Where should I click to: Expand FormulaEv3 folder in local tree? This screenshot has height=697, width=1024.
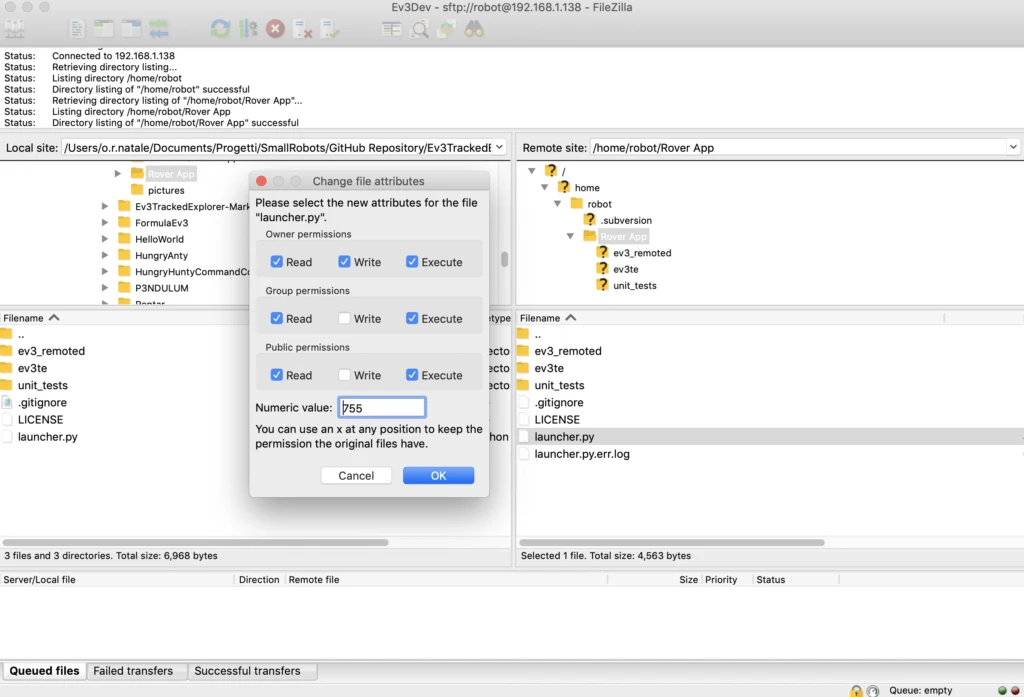pos(104,223)
